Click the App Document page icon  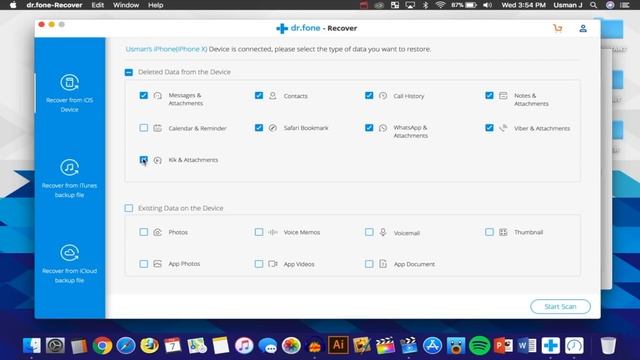pyautogui.click(x=383, y=264)
